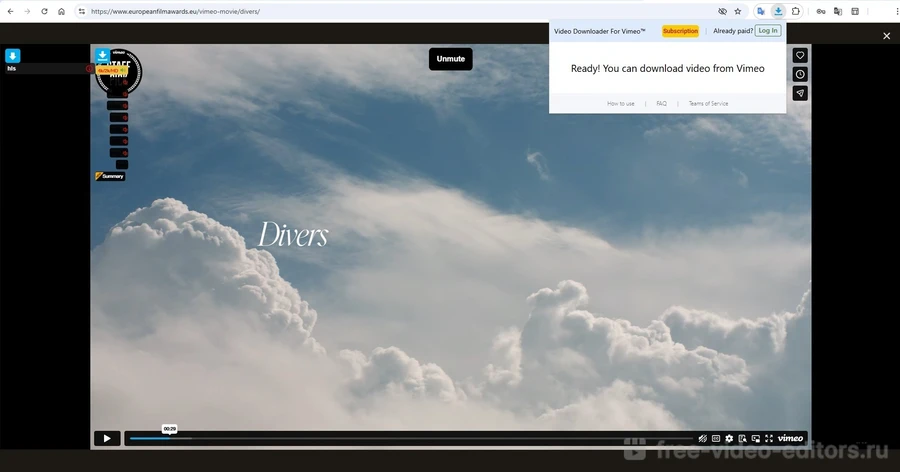
Task: Log In to the Vimeo downloader
Action: point(767,31)
